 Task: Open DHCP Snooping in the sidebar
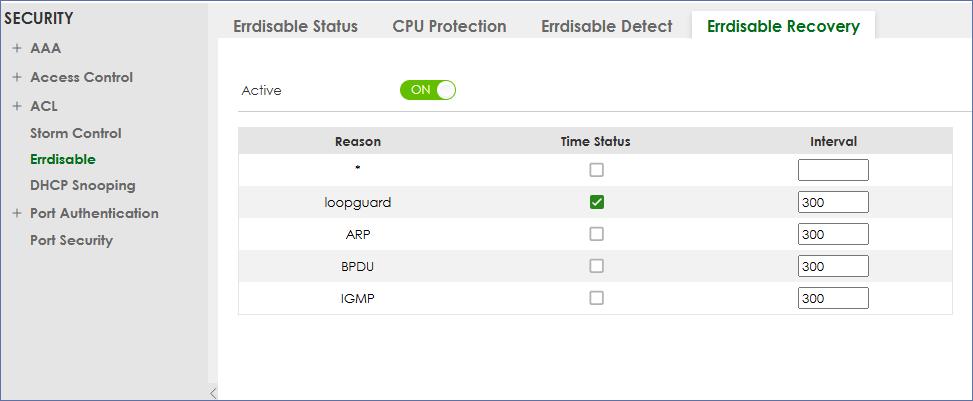(83, 185)
